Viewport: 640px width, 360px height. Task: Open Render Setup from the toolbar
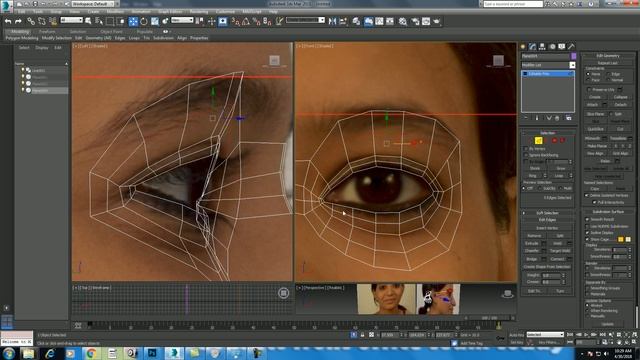coord(415,21)
